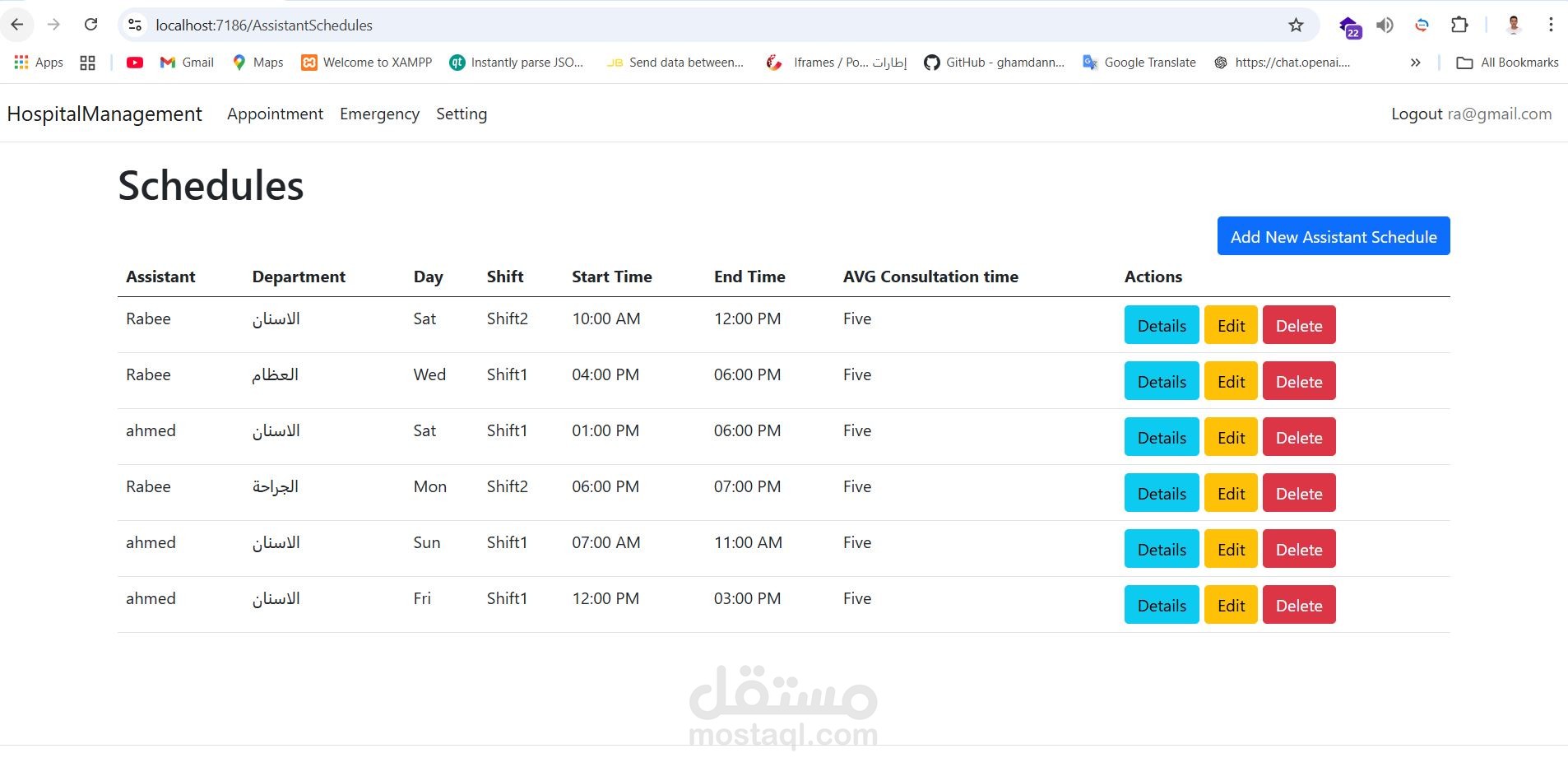The height and width of the screenshot is (767, 1568).
Task: Delete ahmed's Fri schedule row
Action: point(1299,605)
